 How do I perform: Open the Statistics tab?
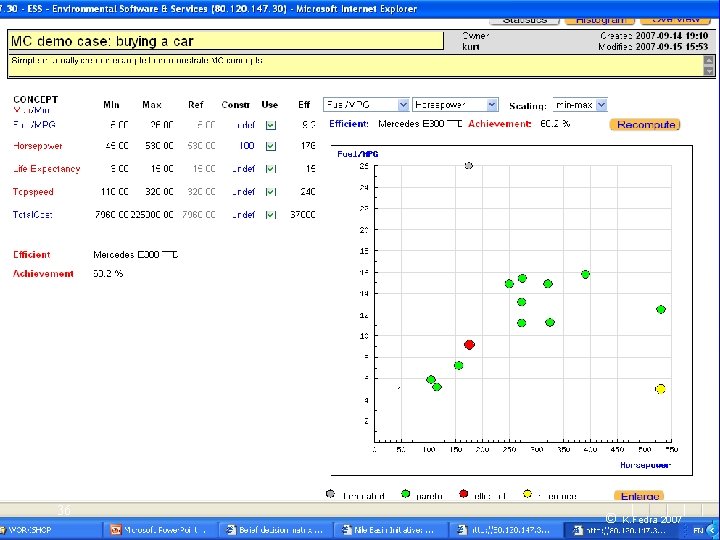click(525, 19)
